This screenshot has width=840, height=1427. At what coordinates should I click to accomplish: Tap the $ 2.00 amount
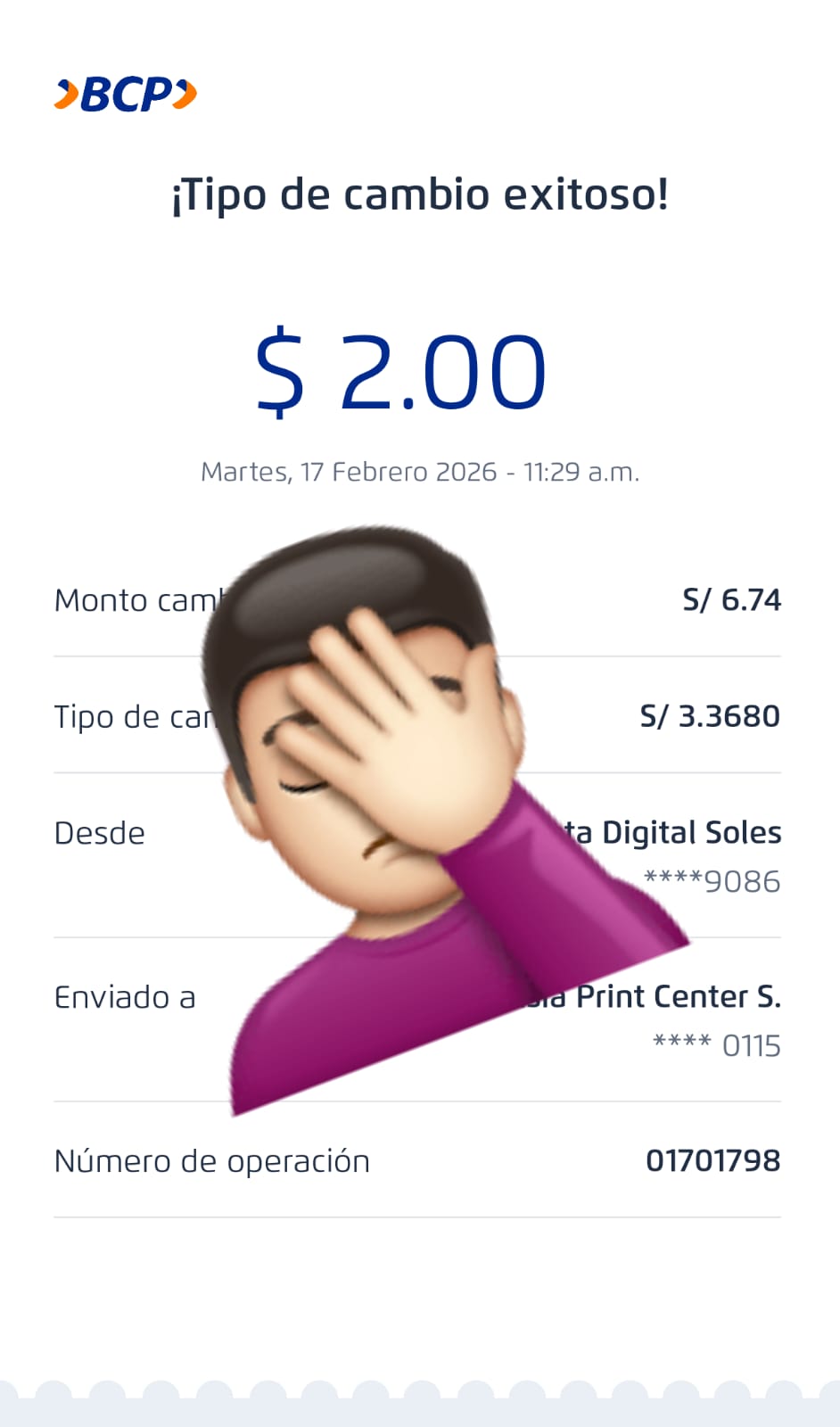[x=400, y=372]
